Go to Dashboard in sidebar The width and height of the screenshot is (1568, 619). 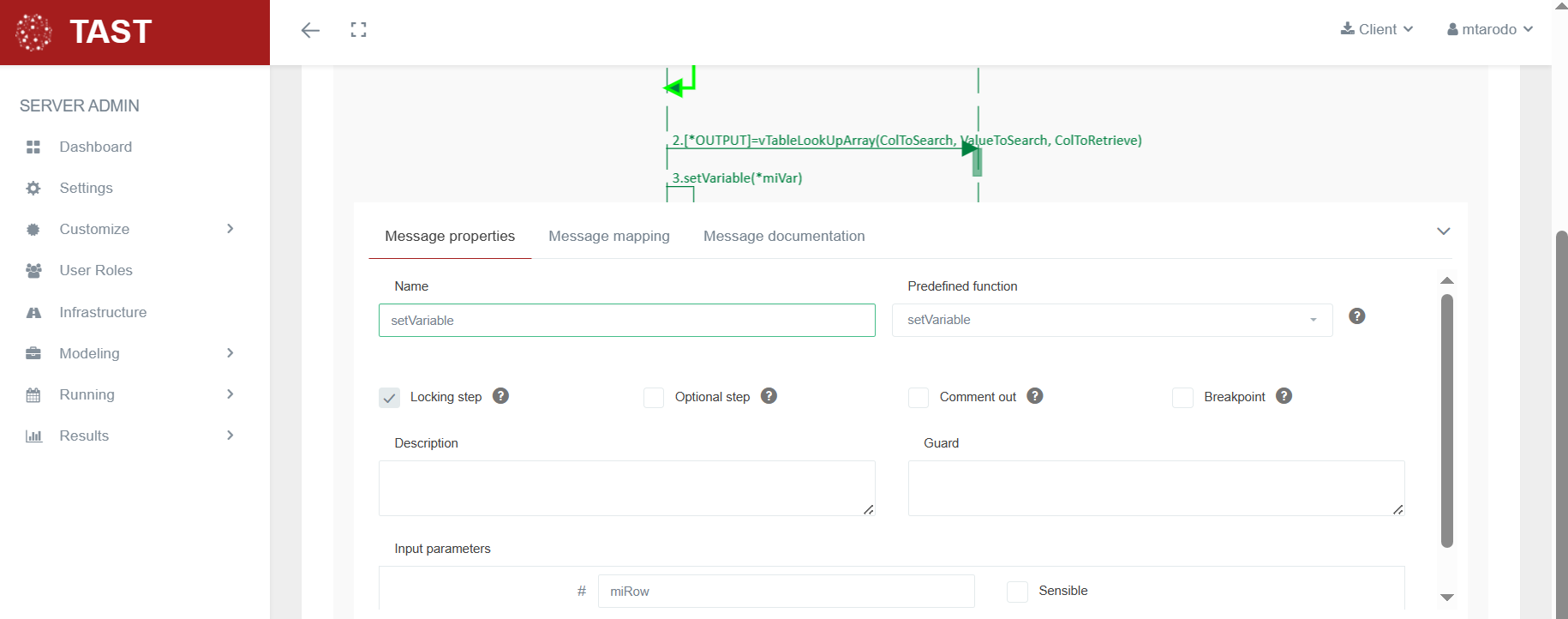point(95,147)
